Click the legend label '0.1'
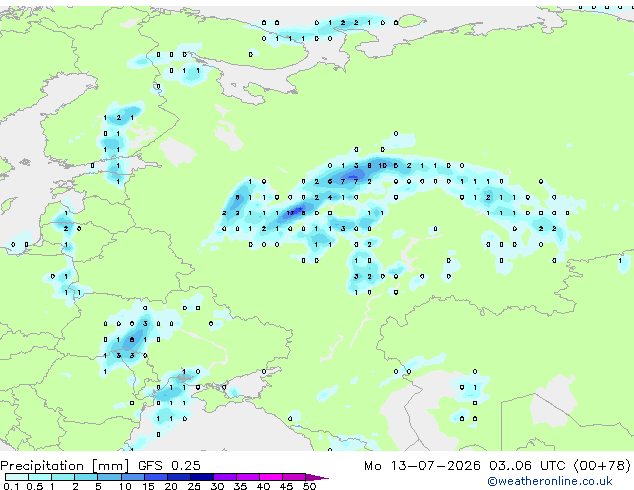This screenshot has width=634, height=490. 11,486
